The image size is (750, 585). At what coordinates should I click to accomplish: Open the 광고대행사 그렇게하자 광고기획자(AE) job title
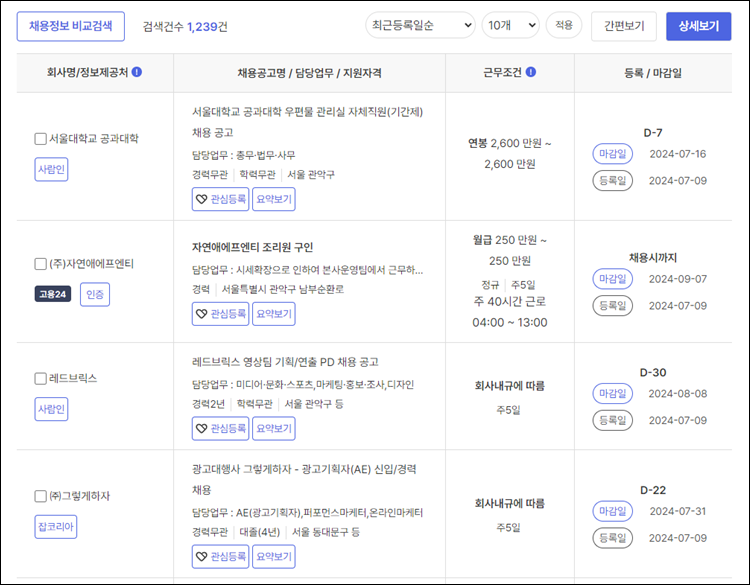click(304, 479)
